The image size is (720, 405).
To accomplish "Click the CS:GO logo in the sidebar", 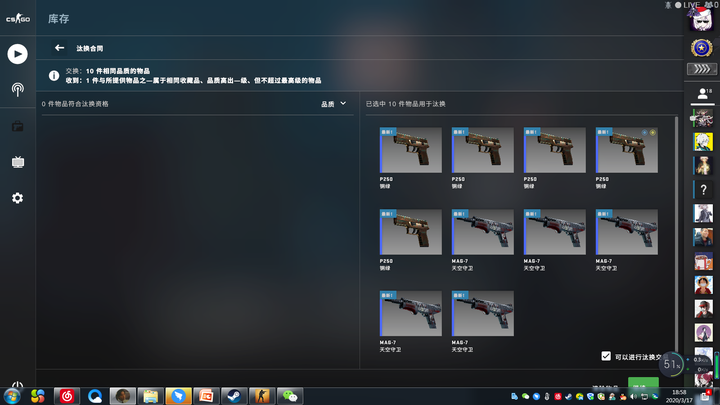I will (18, 19).
